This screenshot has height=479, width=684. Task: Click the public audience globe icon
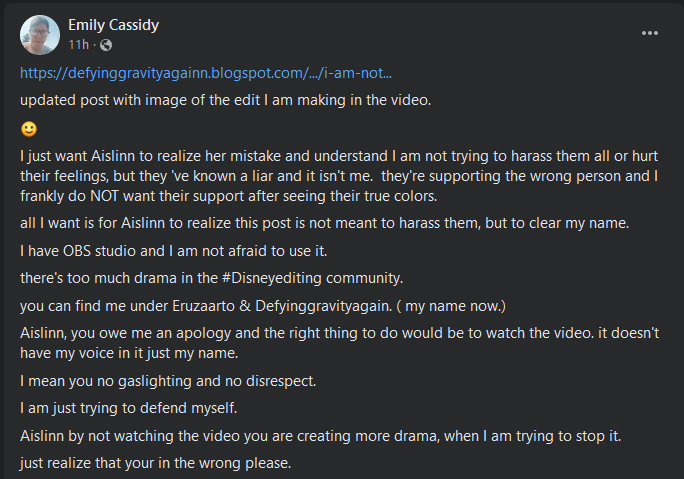point(107,46)
